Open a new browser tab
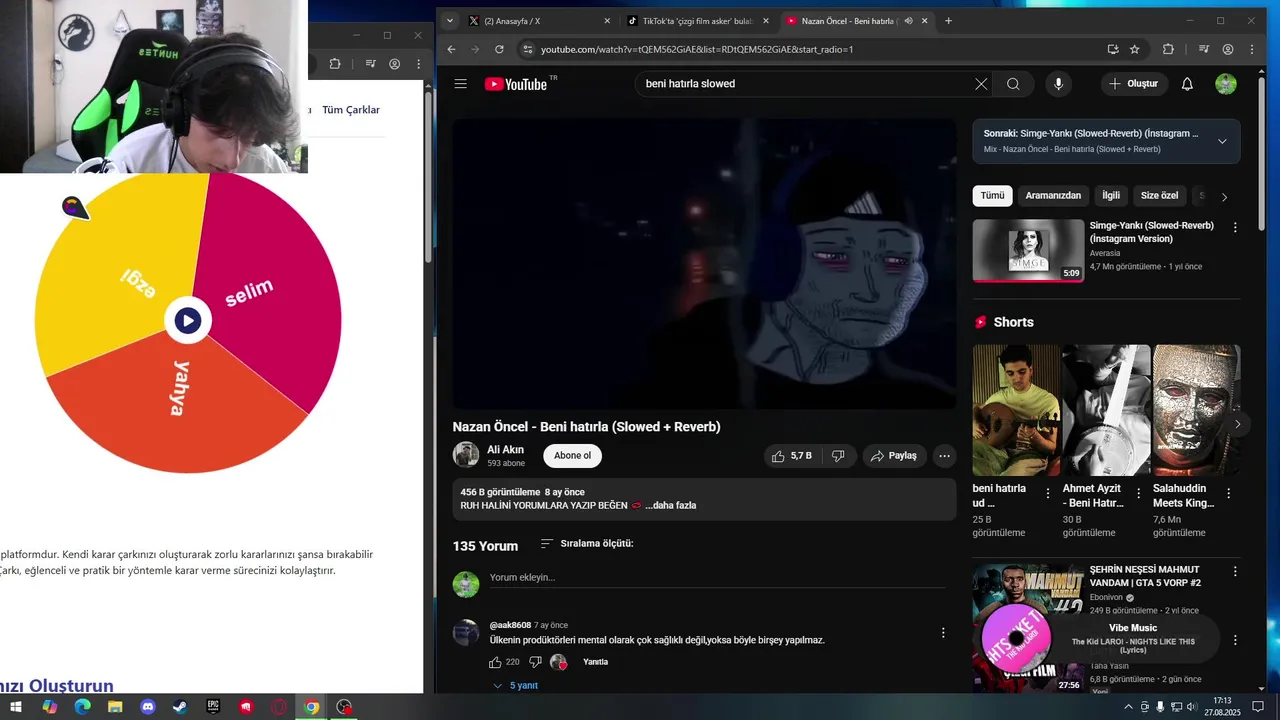 point(948,21)
